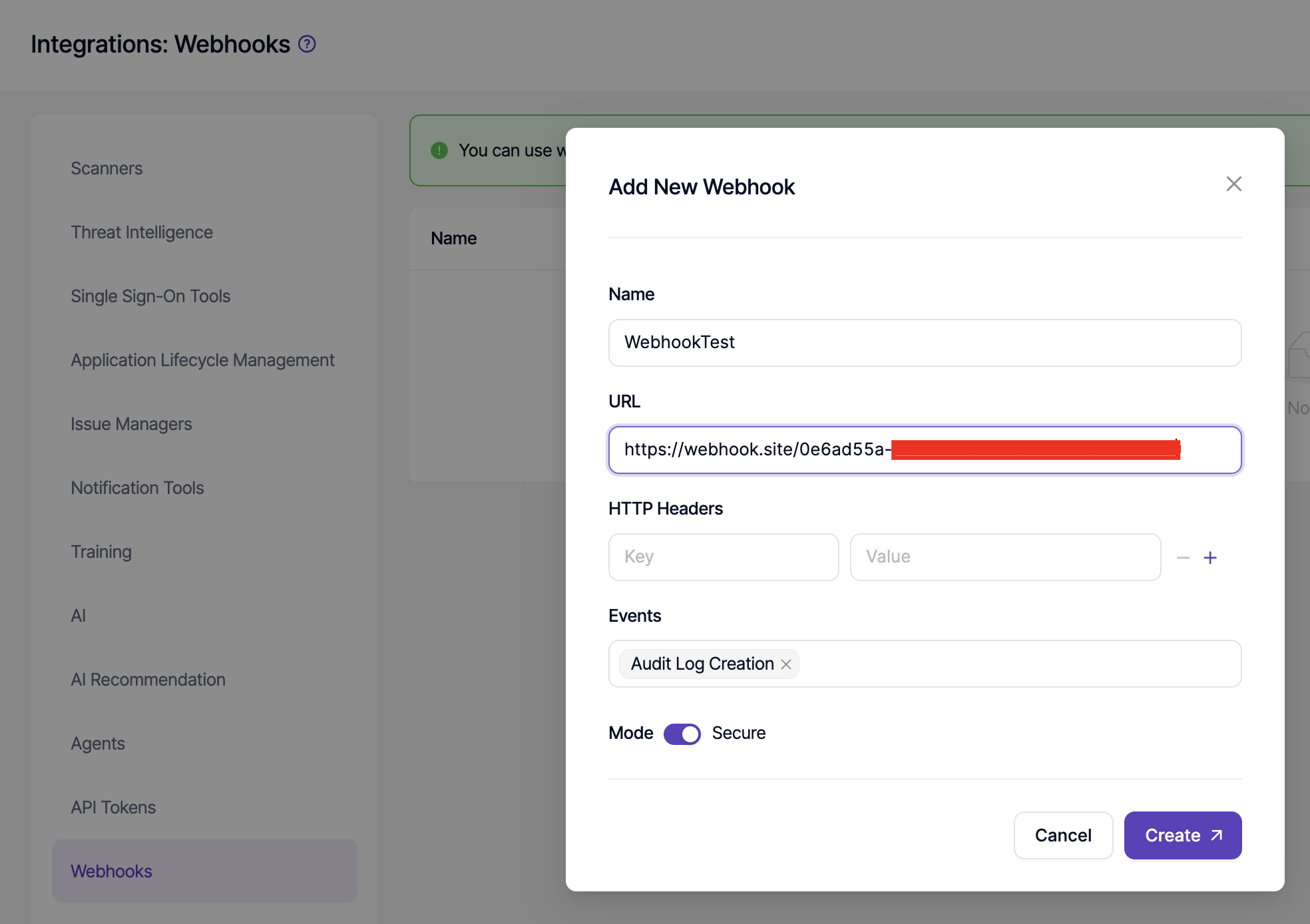Navigate to Notification Tools

pyautogui.click(x=137, y=488)
